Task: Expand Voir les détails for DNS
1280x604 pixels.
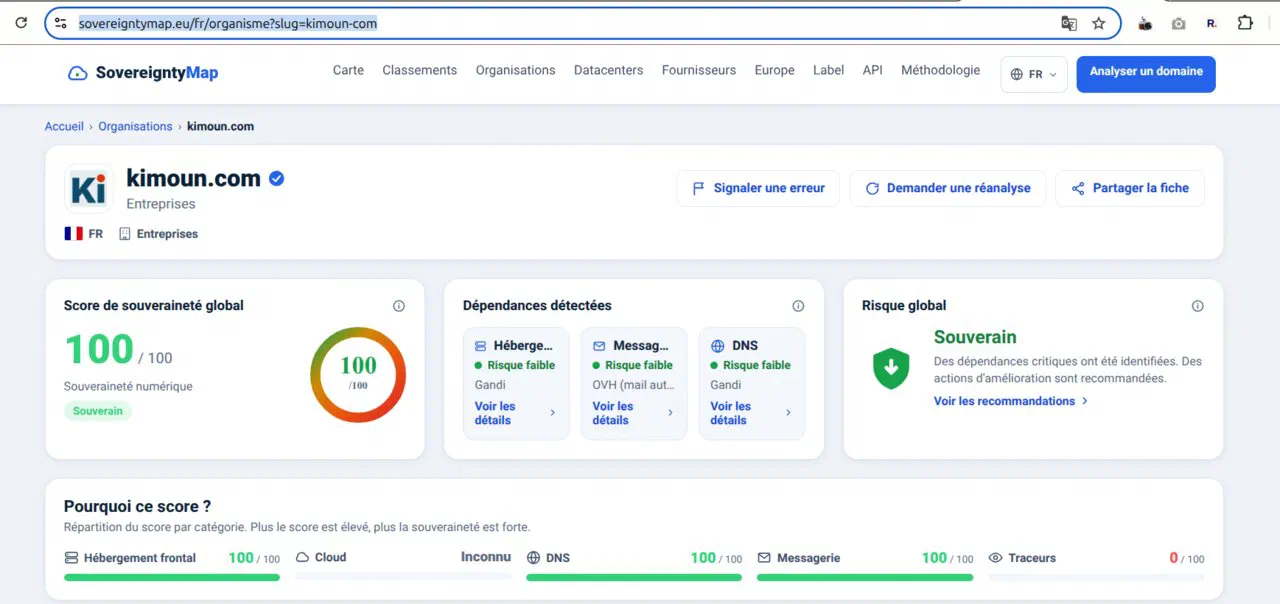Action: click(x=751, y=413)
